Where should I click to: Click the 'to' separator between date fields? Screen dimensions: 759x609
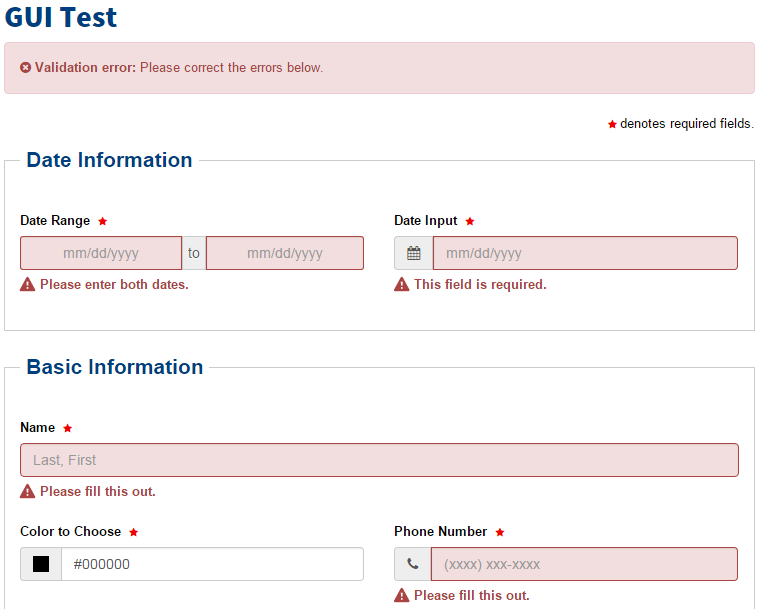(194, 253)
